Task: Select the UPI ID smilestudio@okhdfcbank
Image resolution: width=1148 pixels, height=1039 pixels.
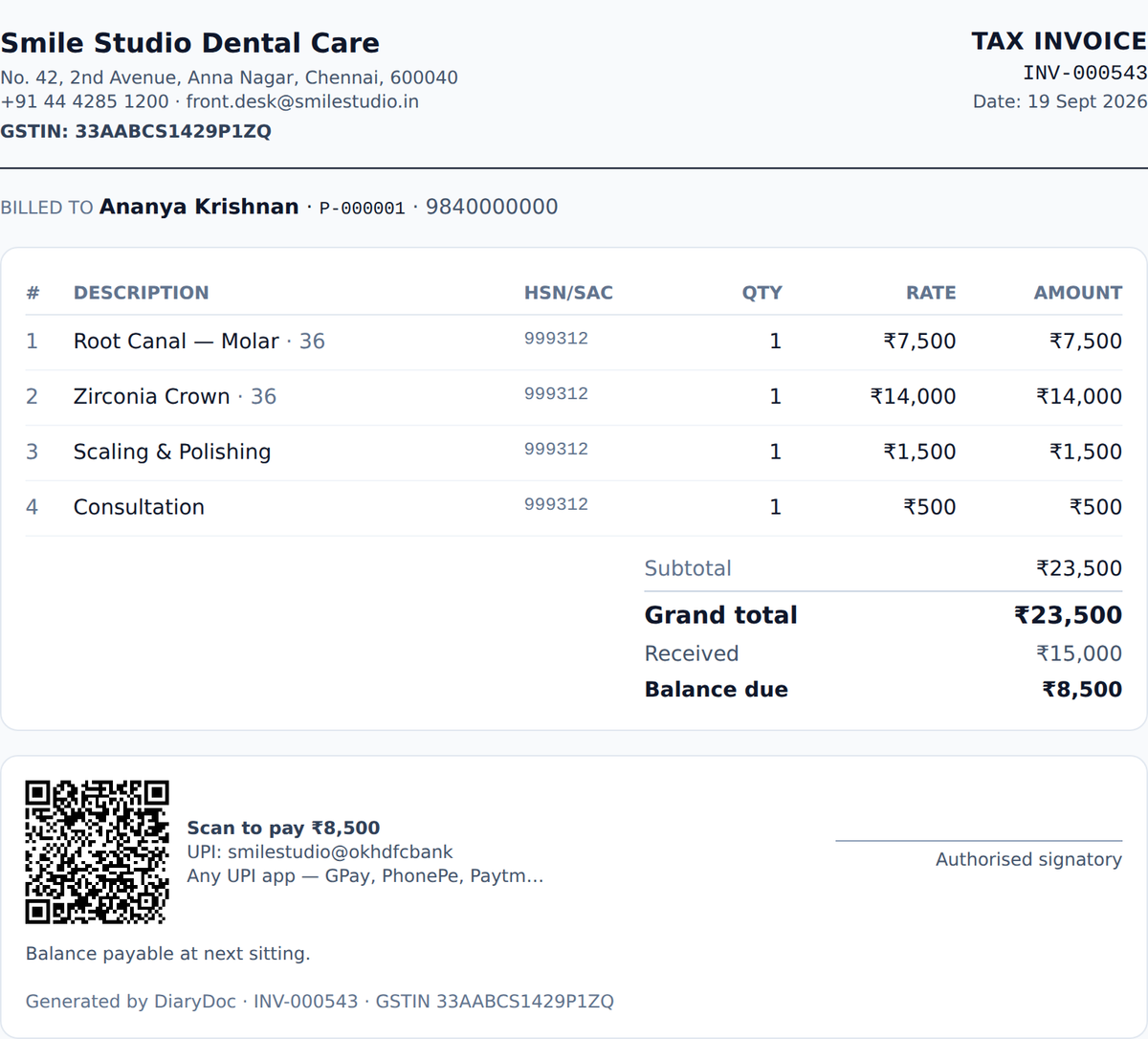Action: 340,852
